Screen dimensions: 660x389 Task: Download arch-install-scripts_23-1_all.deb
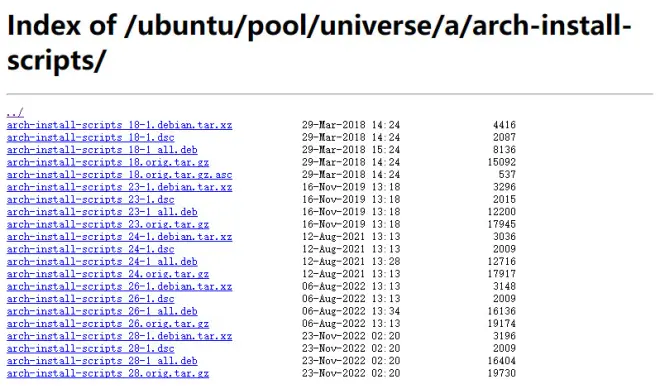click(x=102, y=212)
